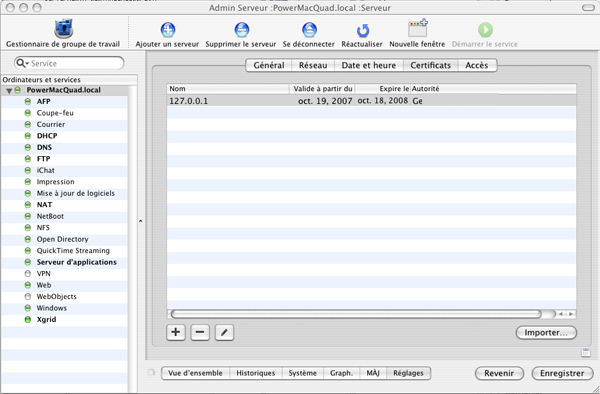600x394 pixels.
Task: Switch to Accès tab
Action: pos(477,65)
